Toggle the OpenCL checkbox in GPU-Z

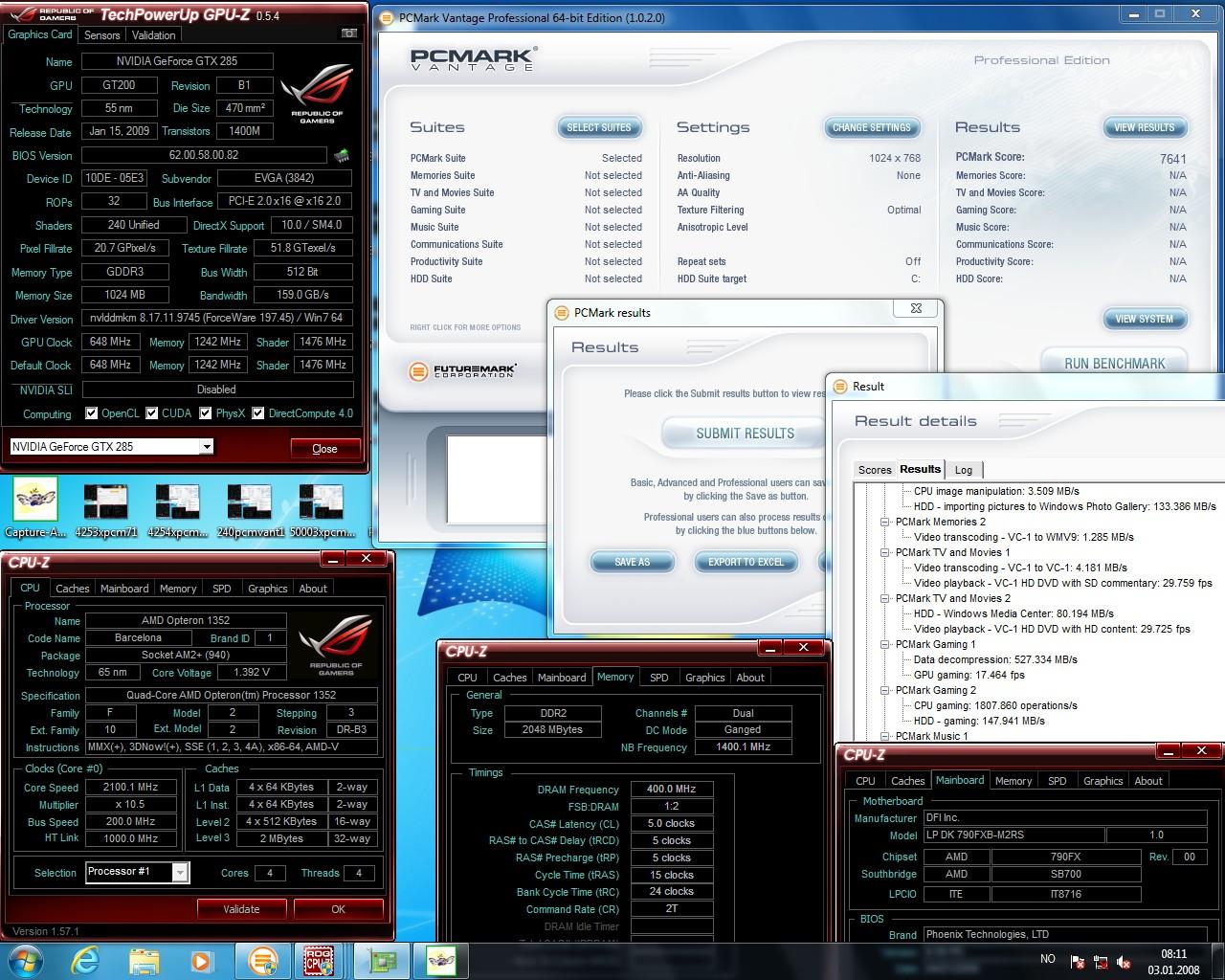(x=91, y=413)
